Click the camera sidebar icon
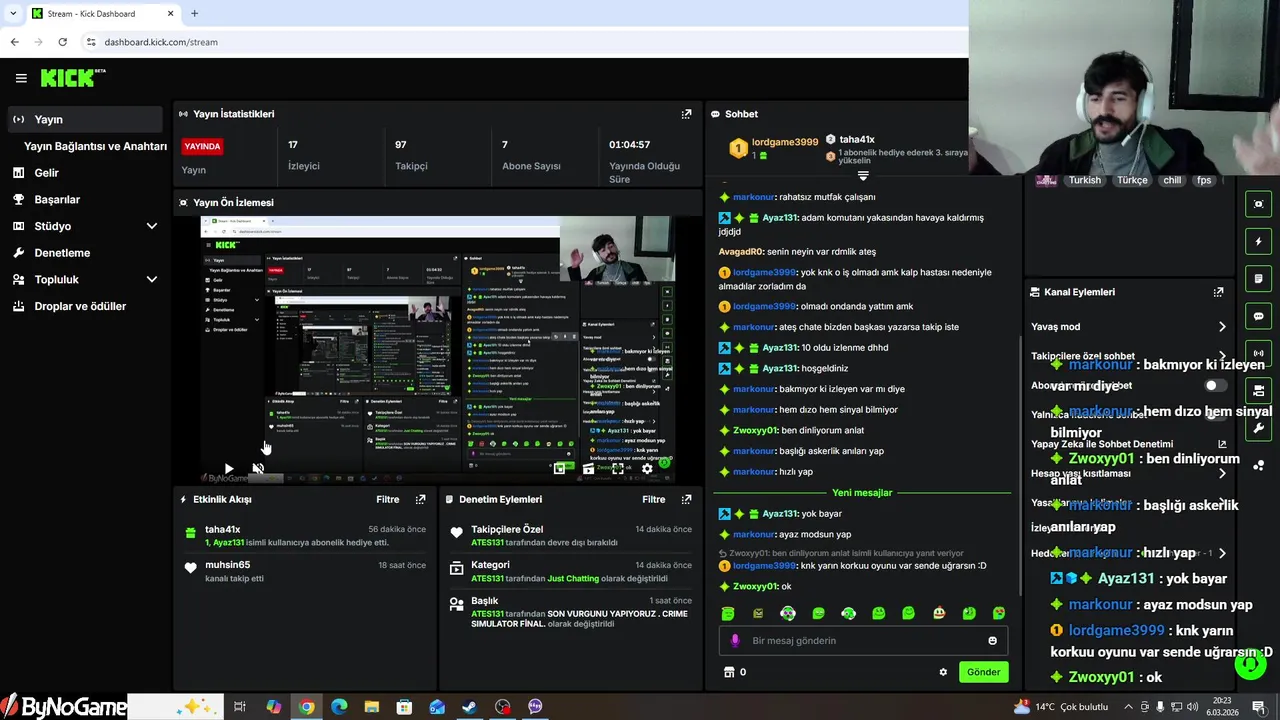The width and height of the screenshot is (1280, 720). coord(1259,390)
